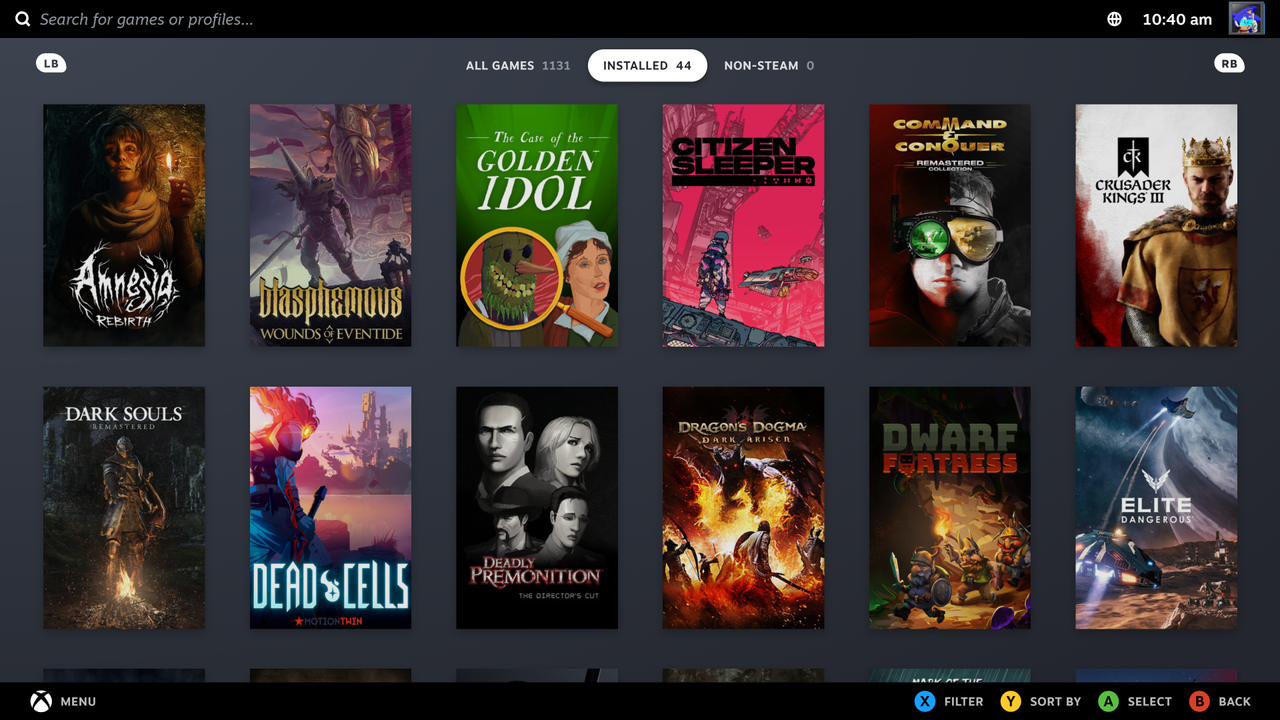This screenshot has height=720, width=1280.
Task: Click the LB bumper icon
Action: (51, 63)
